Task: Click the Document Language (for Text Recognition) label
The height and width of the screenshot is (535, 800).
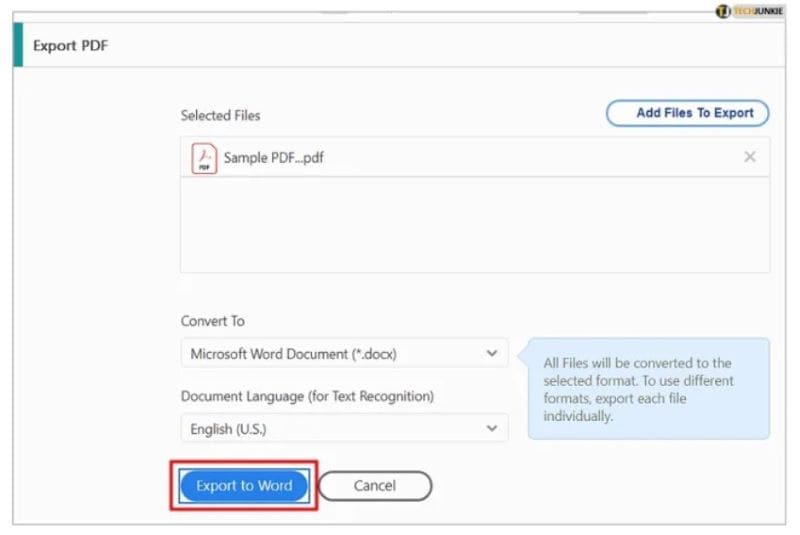Action: (307, 396)
